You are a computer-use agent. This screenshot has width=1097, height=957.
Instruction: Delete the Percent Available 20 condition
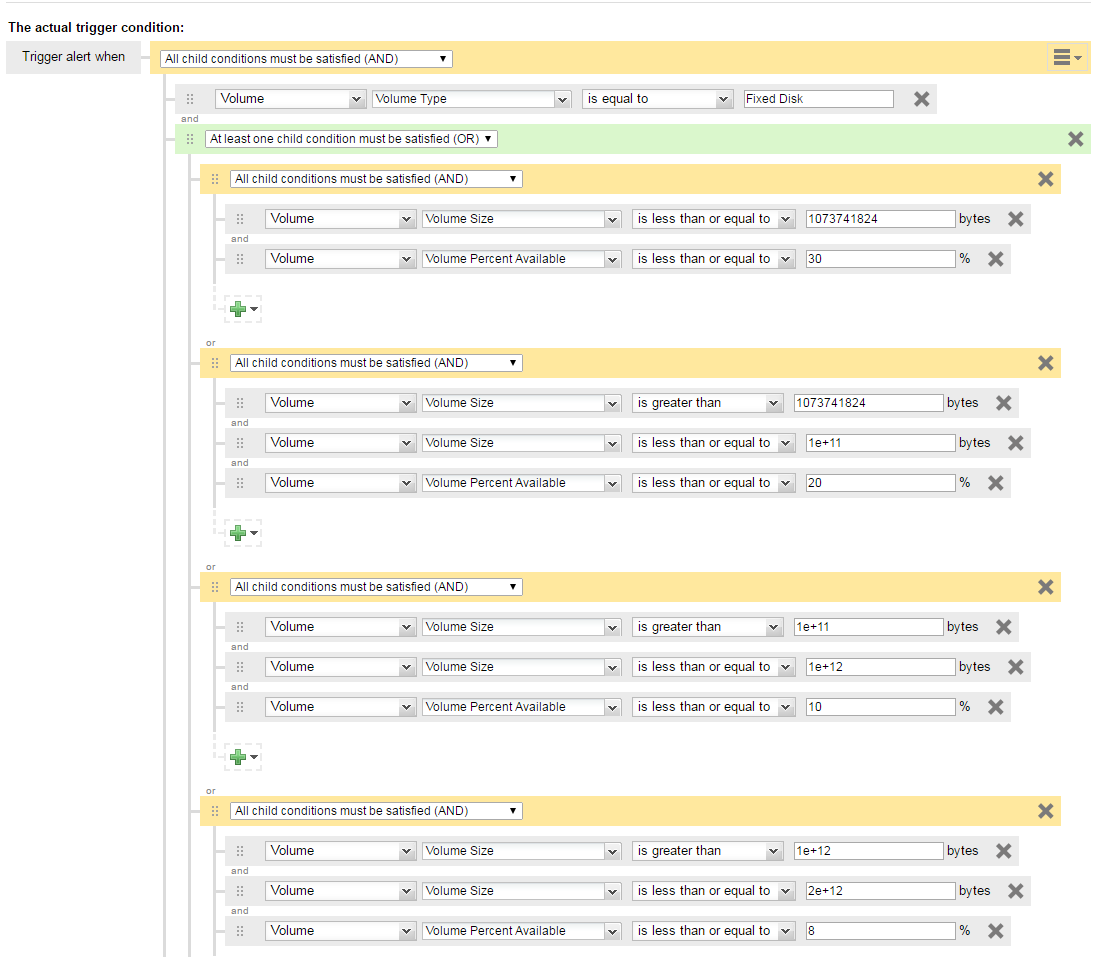(x=995, y=483)
